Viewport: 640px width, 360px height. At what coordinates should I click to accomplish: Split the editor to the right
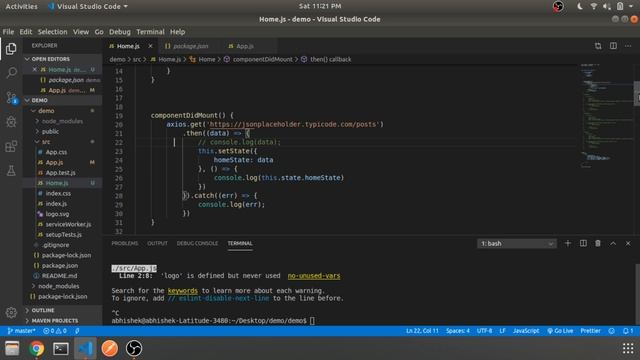pyautogui.click(x=613, y=46)
